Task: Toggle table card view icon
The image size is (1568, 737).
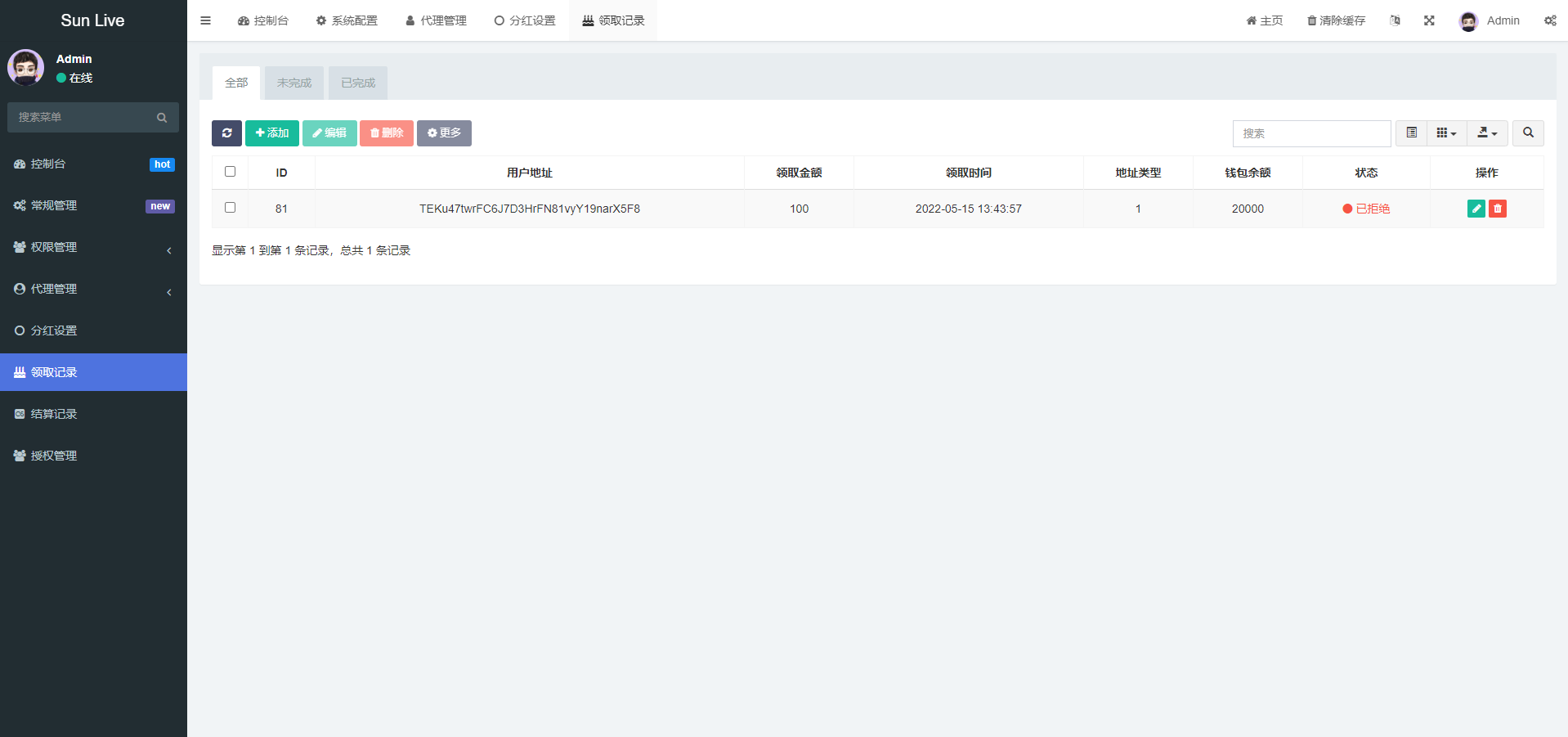Action: [1412, 133]
